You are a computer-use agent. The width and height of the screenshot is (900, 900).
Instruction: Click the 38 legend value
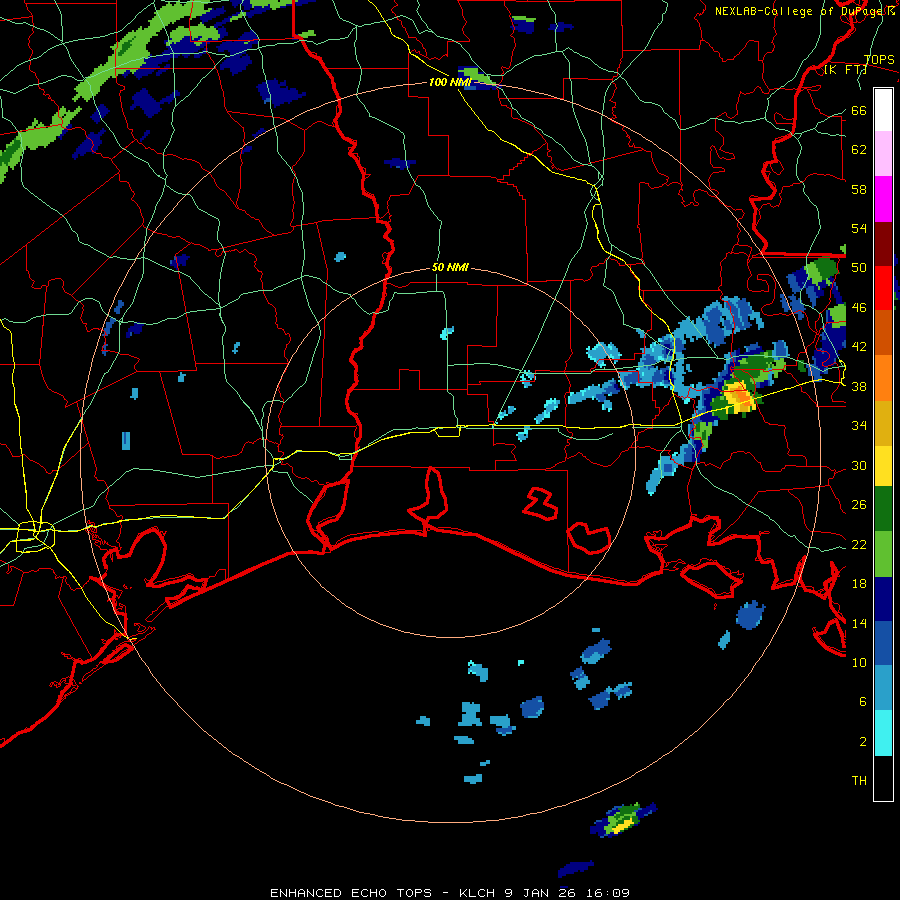pyautogui.click(x=859, y=386)
